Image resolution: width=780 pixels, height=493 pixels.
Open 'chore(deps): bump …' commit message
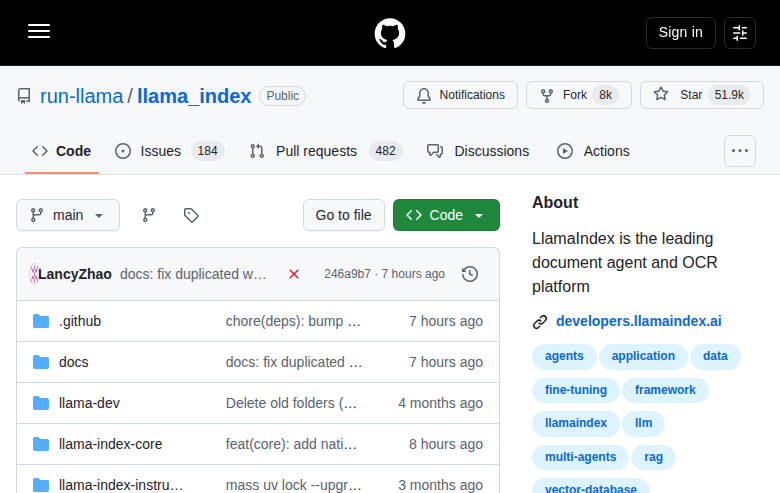pos(293,321)
